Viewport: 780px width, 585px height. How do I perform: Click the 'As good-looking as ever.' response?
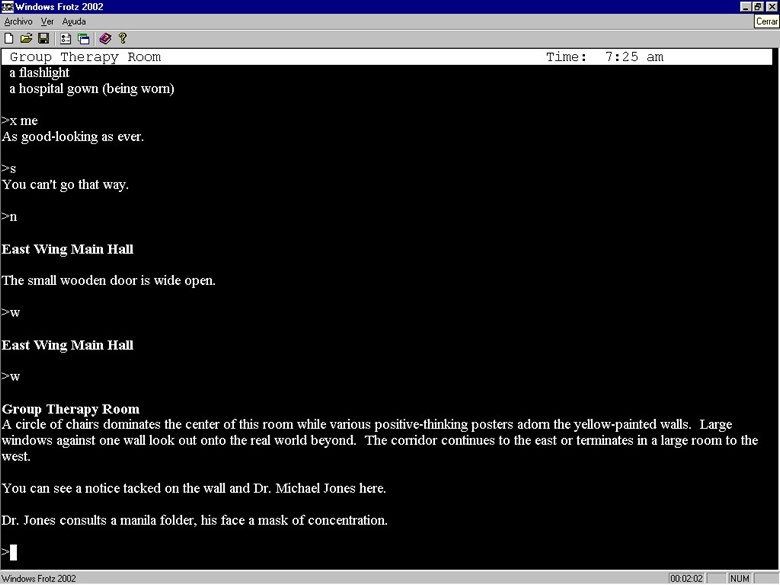(x=73, y=137)
